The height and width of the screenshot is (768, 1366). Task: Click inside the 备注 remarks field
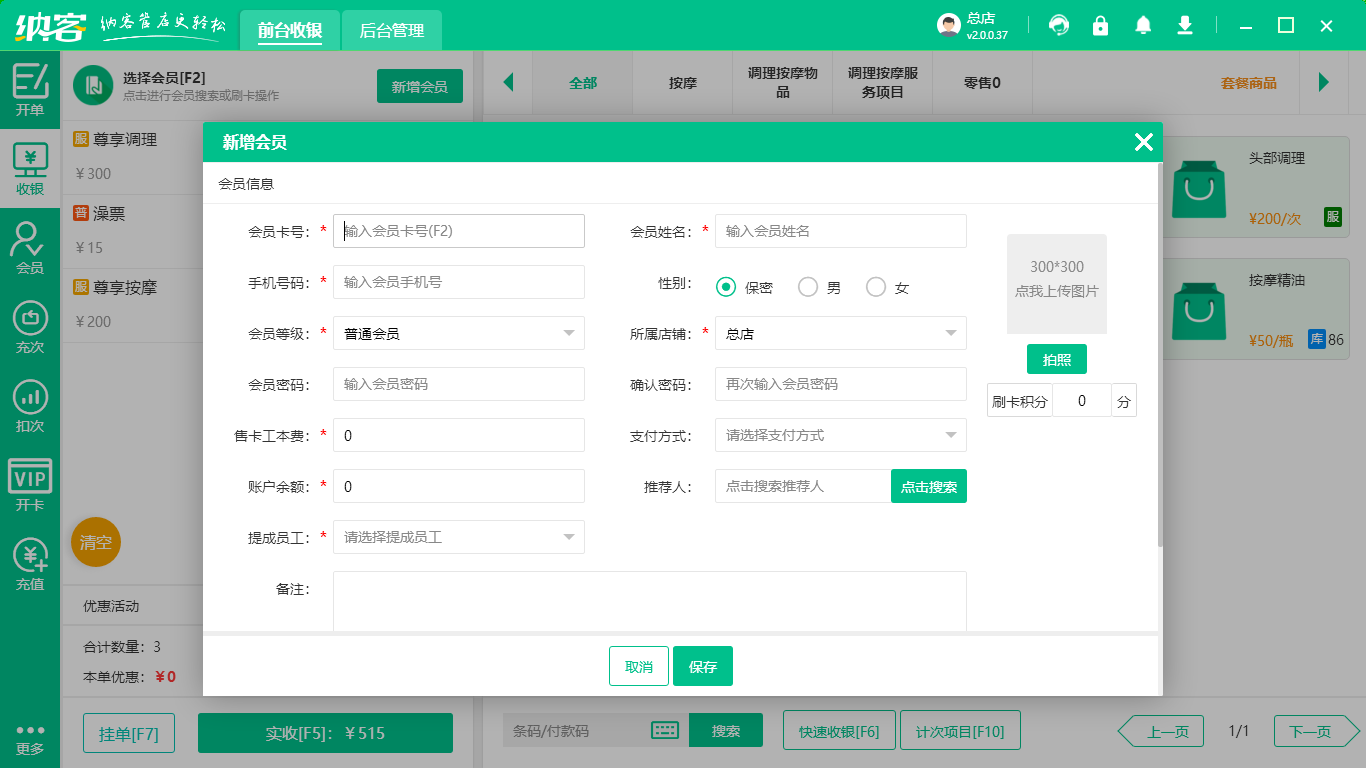click(x=650, y=600)
